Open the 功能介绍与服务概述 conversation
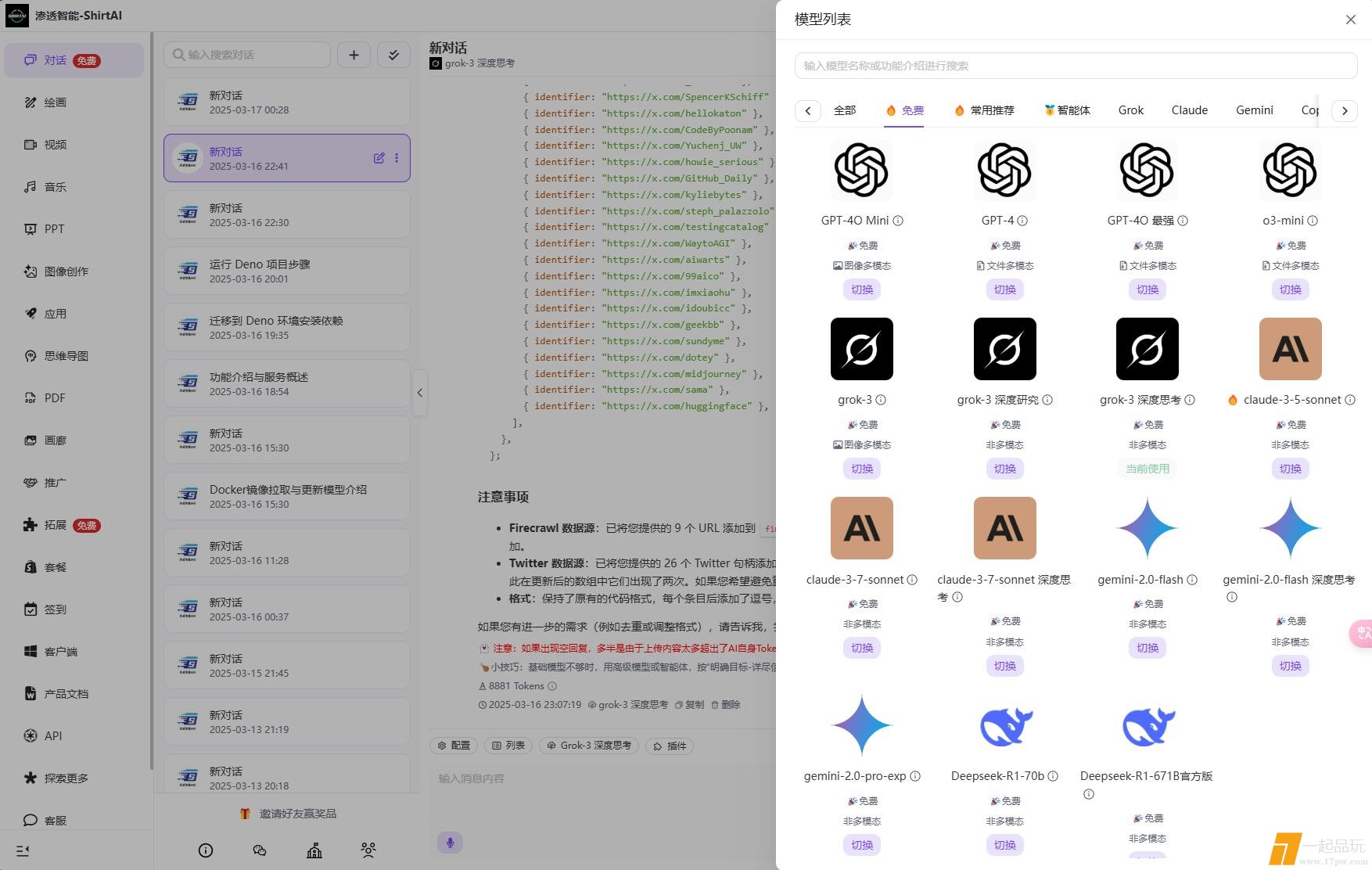1372x870 pixels. (287, 383)
